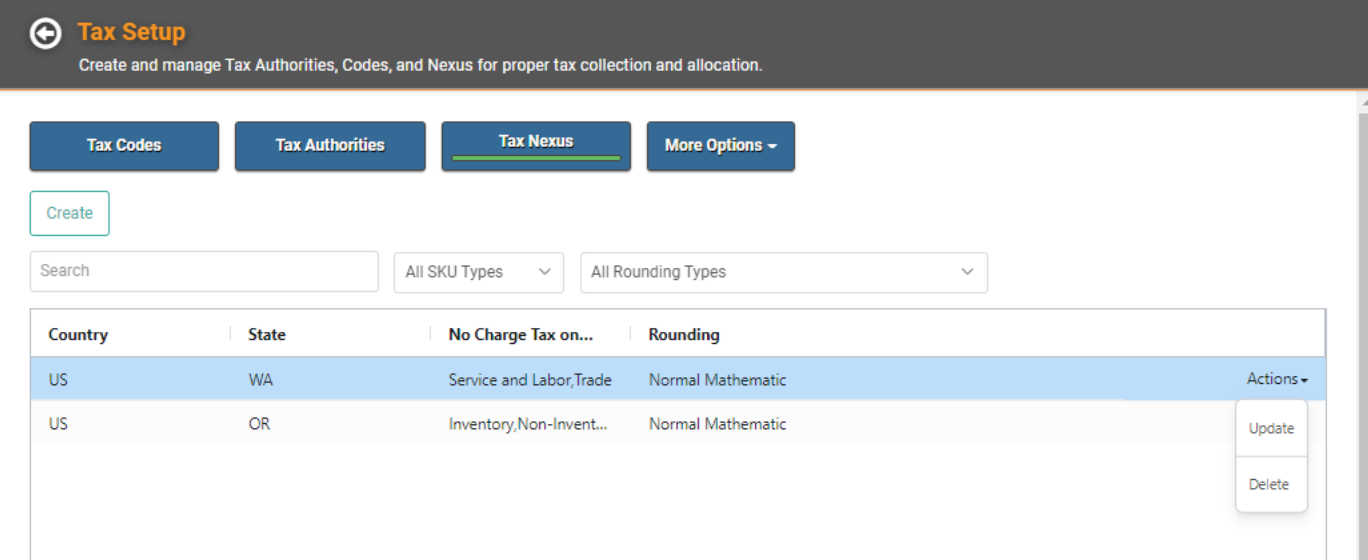Expand the More Options dropdown
Screen dimensions: 1368x560
(x=721, y=146)
